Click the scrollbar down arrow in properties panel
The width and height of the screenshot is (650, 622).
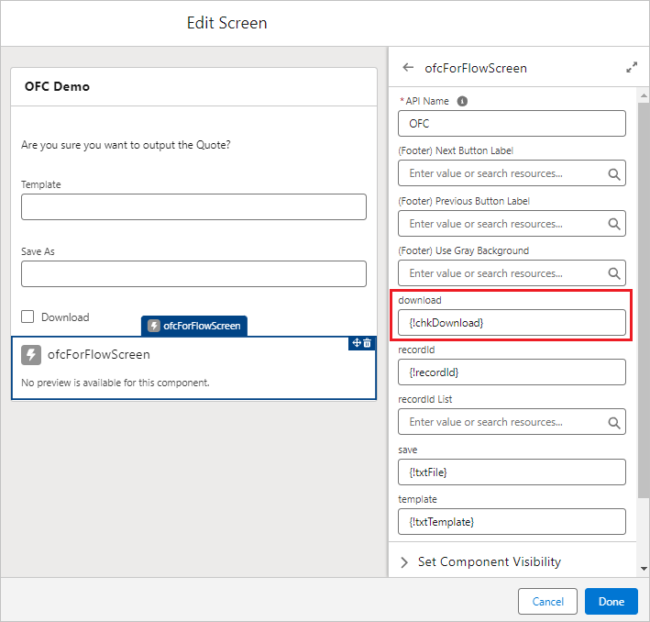click(x=643, y=569)
